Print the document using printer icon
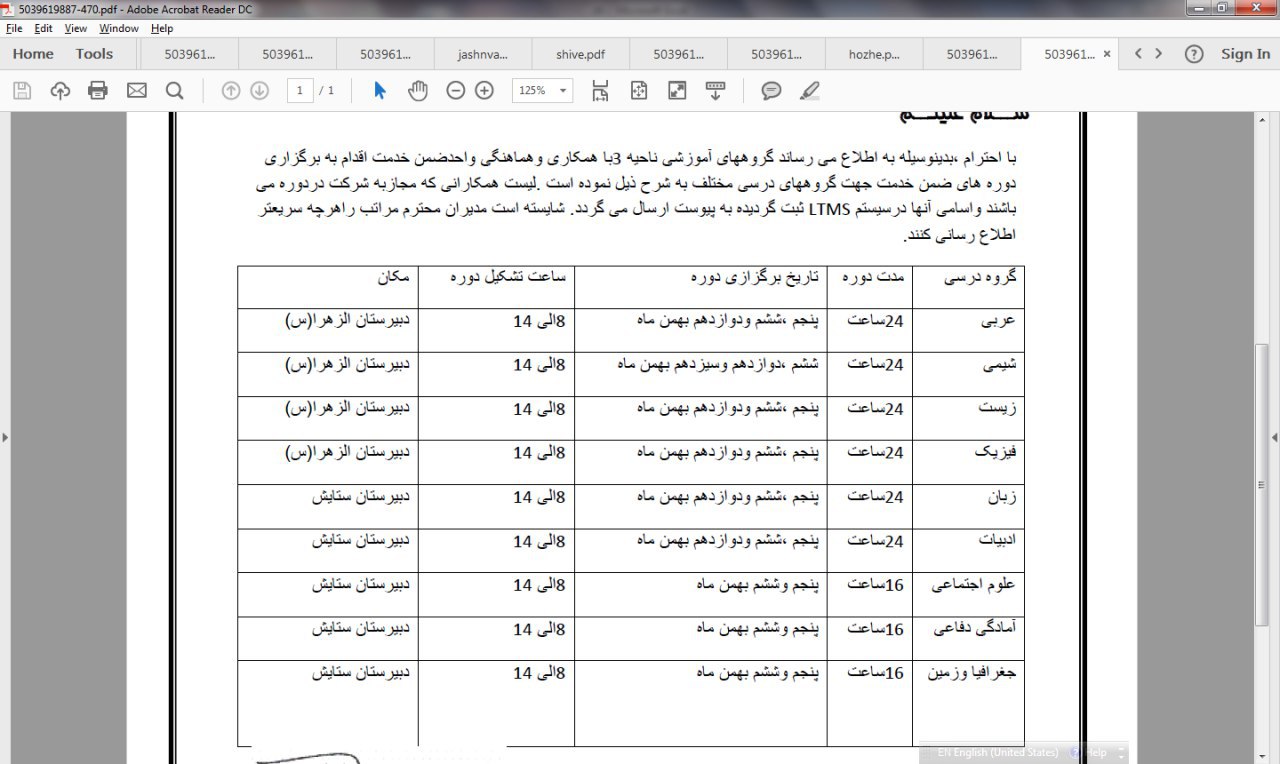 click(x=98, y=91)
